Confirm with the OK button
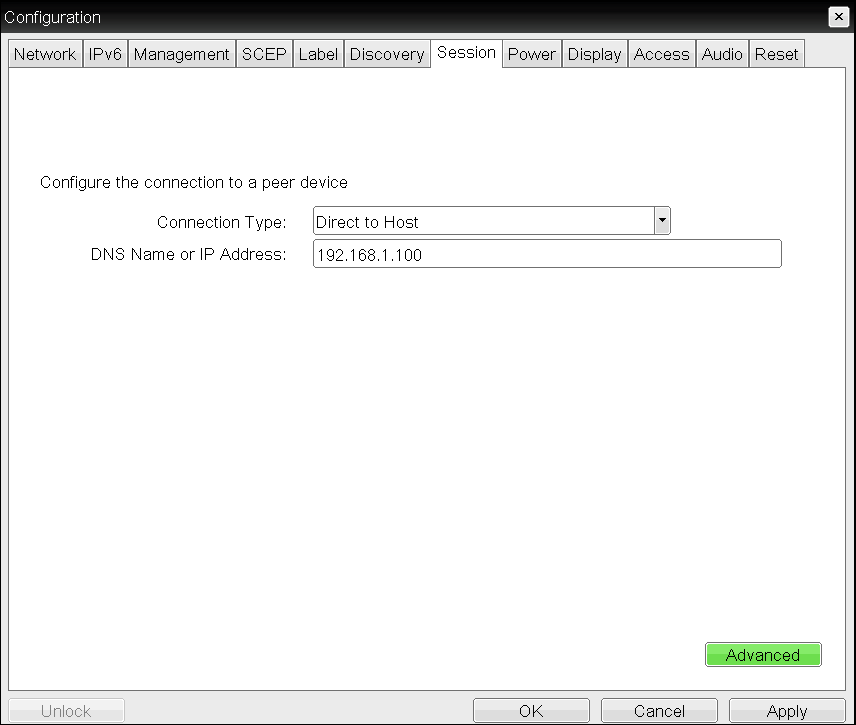Image resolution: width=856 pixels, height=725 pixels. coord(531,711)
